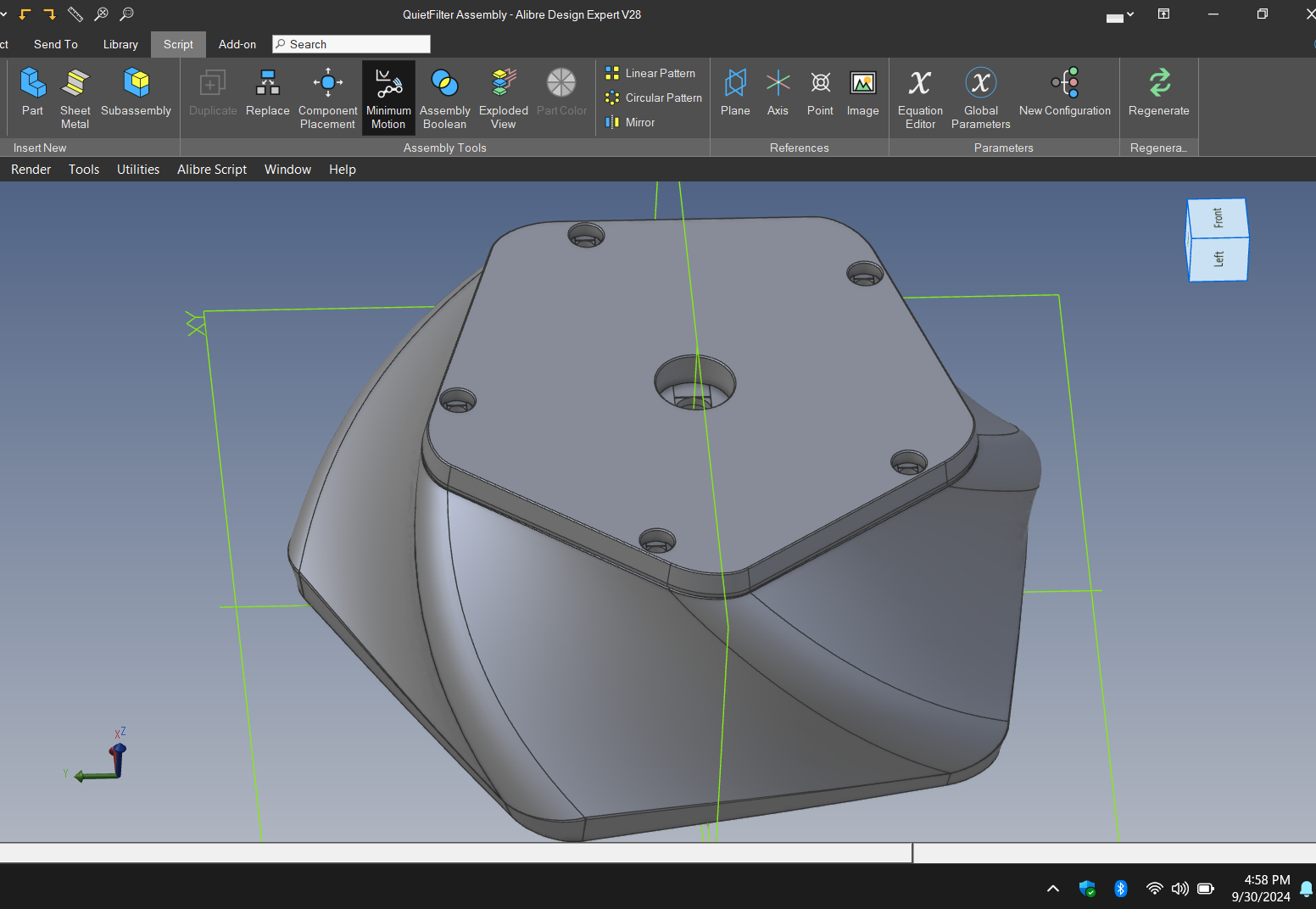Insert a new Part
1316x909 pixels.
click(x=32, y=92)
